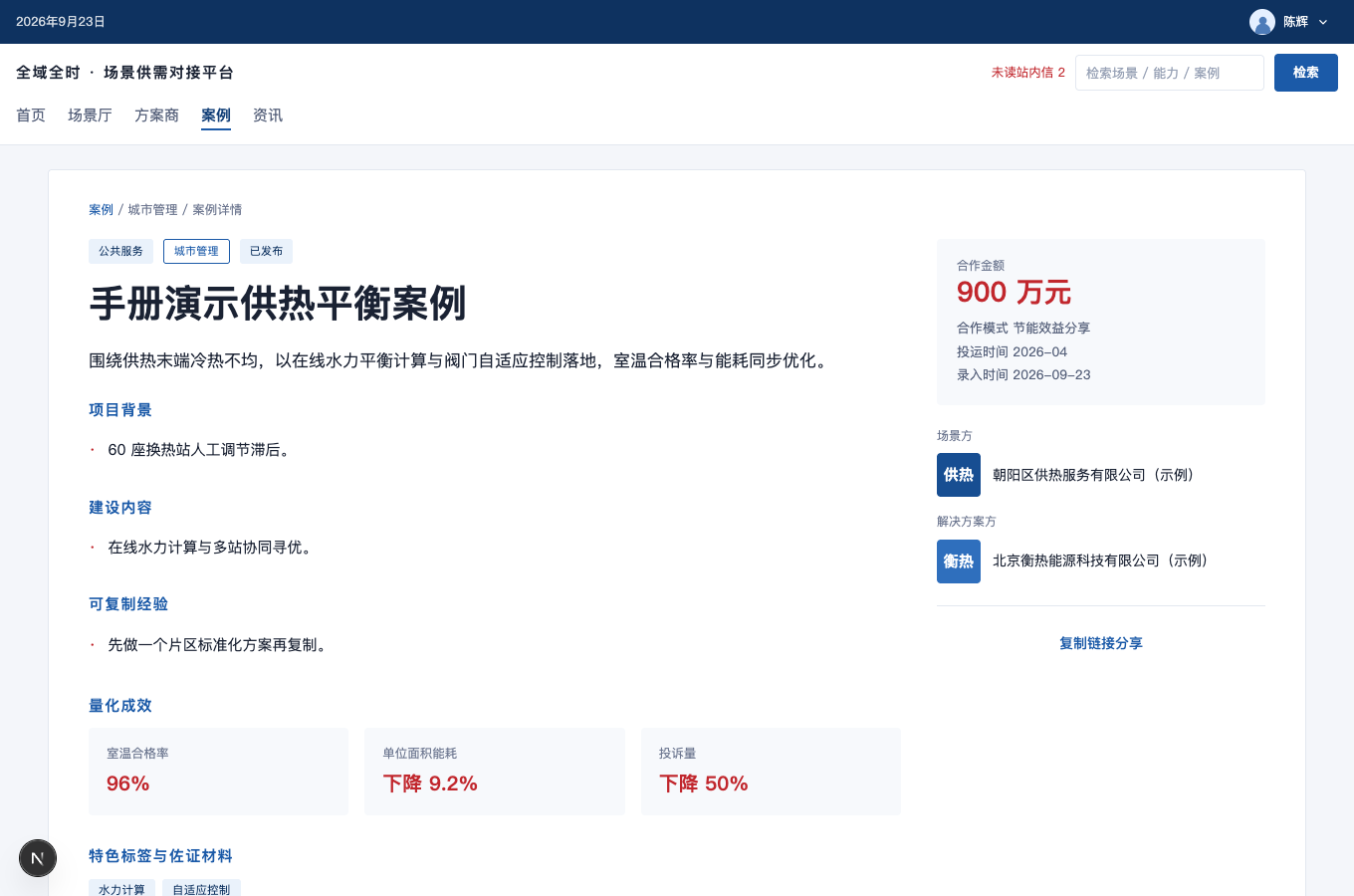Click the 检索 search button
The image size is (1354, 896).
(1306, 73)
